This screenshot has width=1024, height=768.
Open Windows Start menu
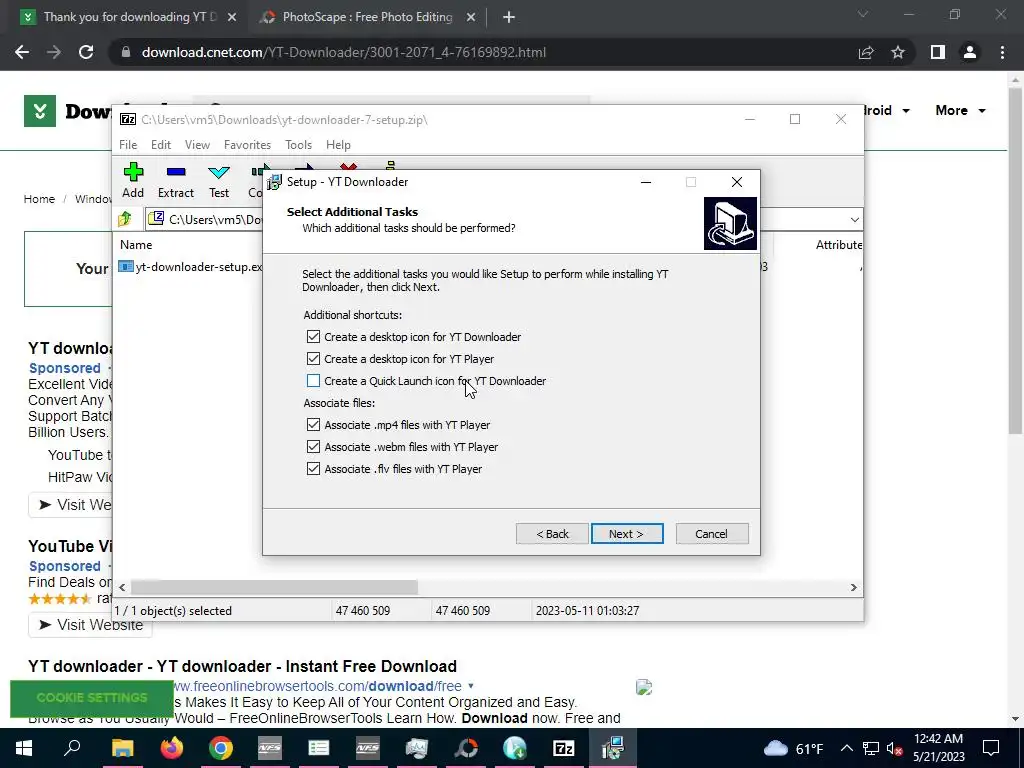[x=24, y=748]
